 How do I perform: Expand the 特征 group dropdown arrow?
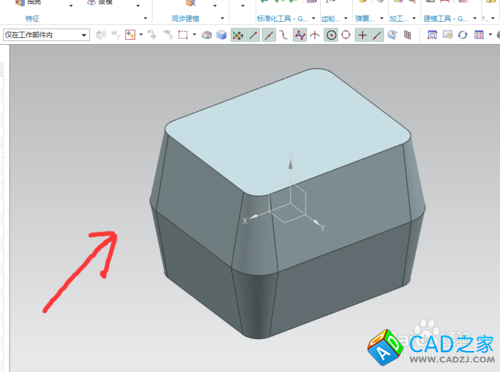coord(145,18)
